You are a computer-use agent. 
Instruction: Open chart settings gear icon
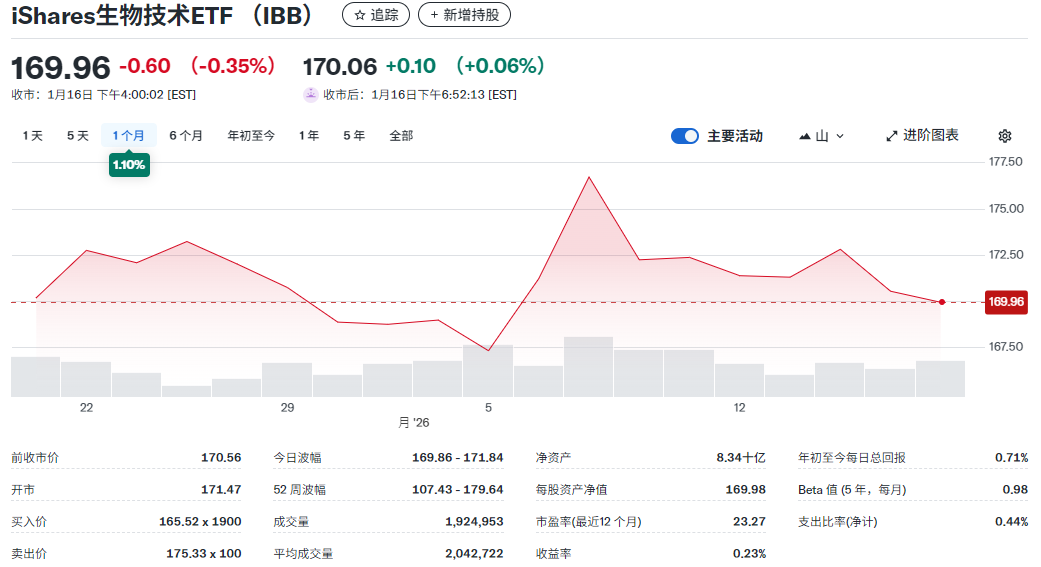point(1004,136)
